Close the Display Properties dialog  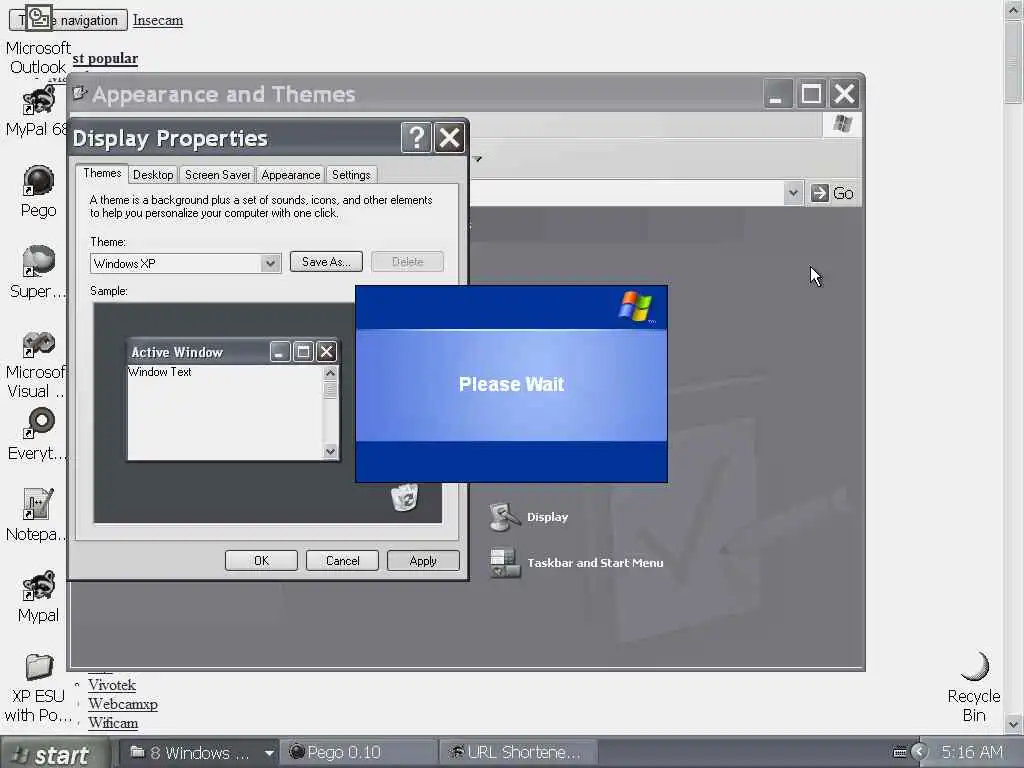point(449,138)
